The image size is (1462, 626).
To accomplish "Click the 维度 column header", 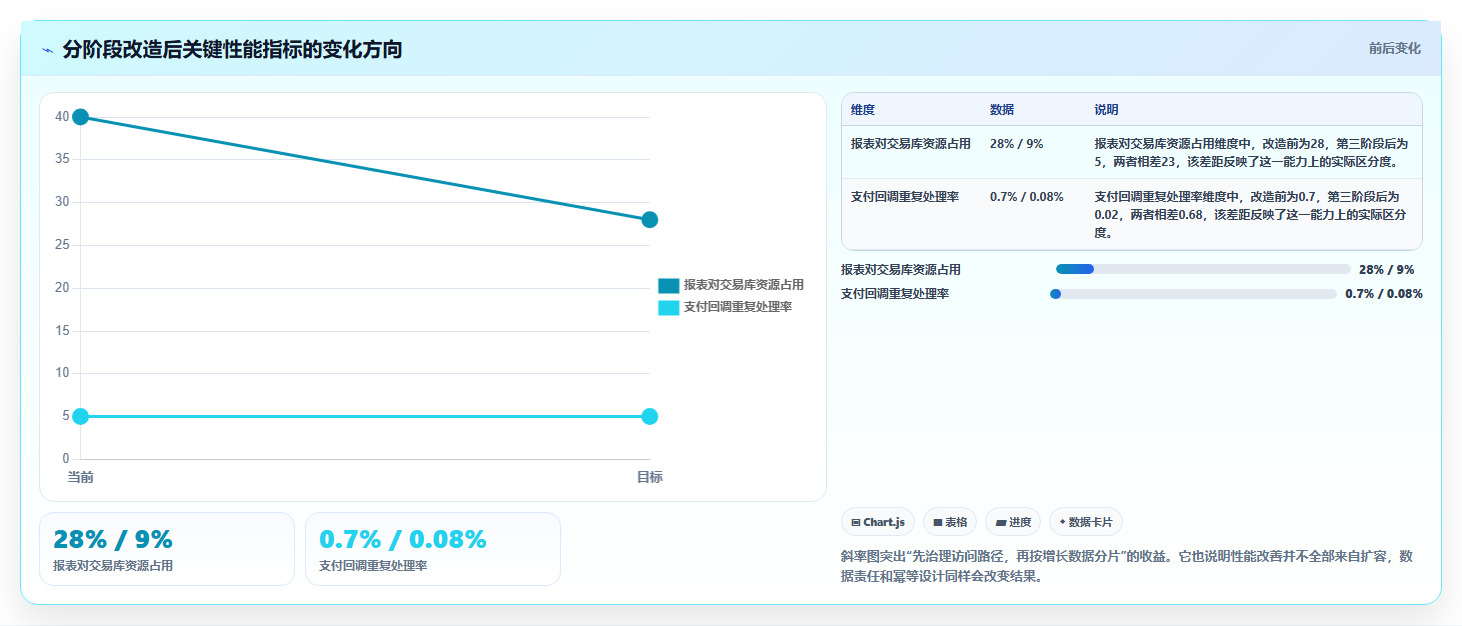I will (x=863, y=110).
